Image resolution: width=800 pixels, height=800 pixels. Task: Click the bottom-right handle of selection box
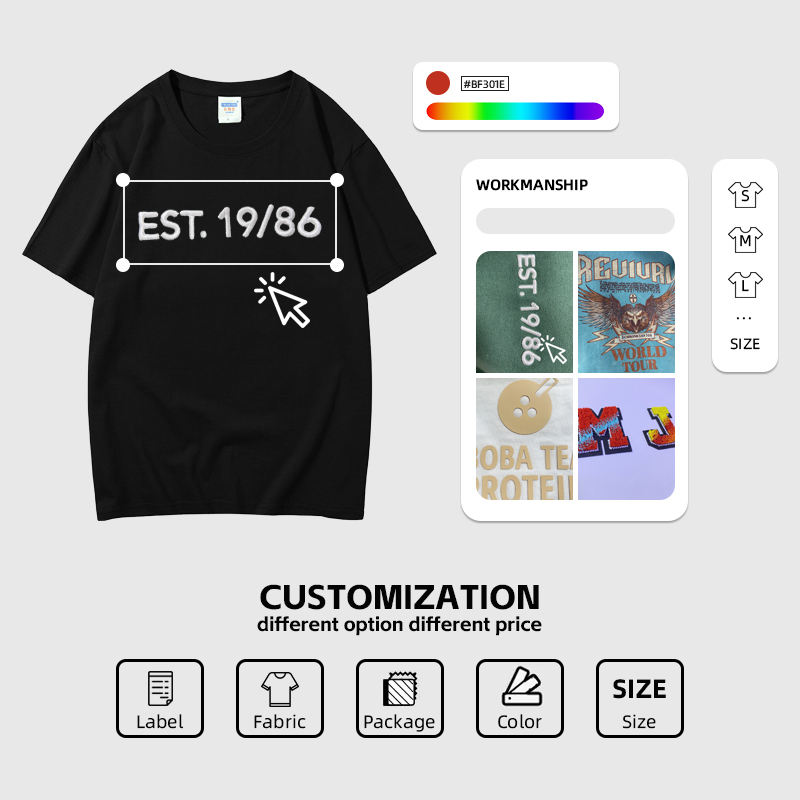click(337, 265)
